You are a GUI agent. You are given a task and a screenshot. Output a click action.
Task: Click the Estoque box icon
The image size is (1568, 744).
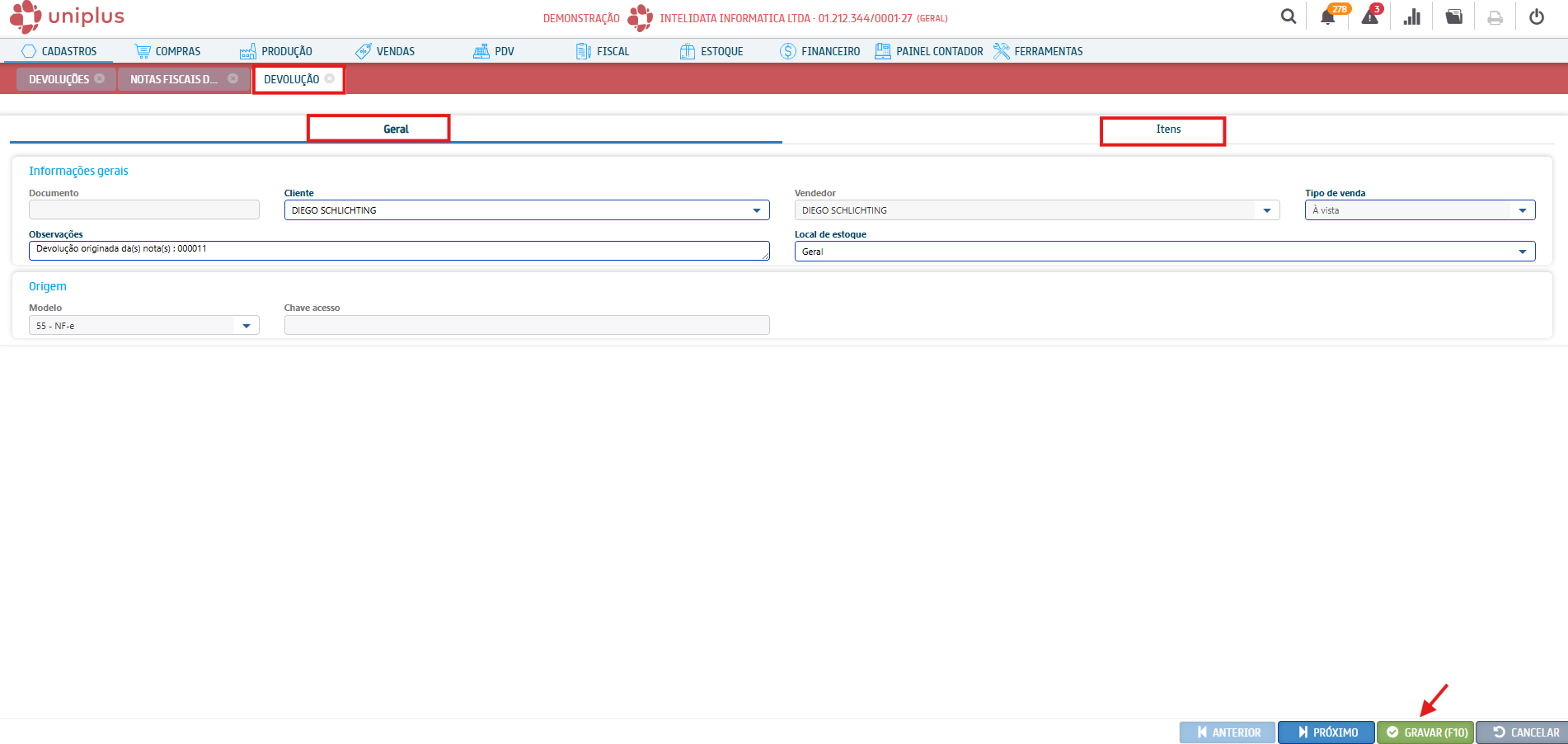688,51
